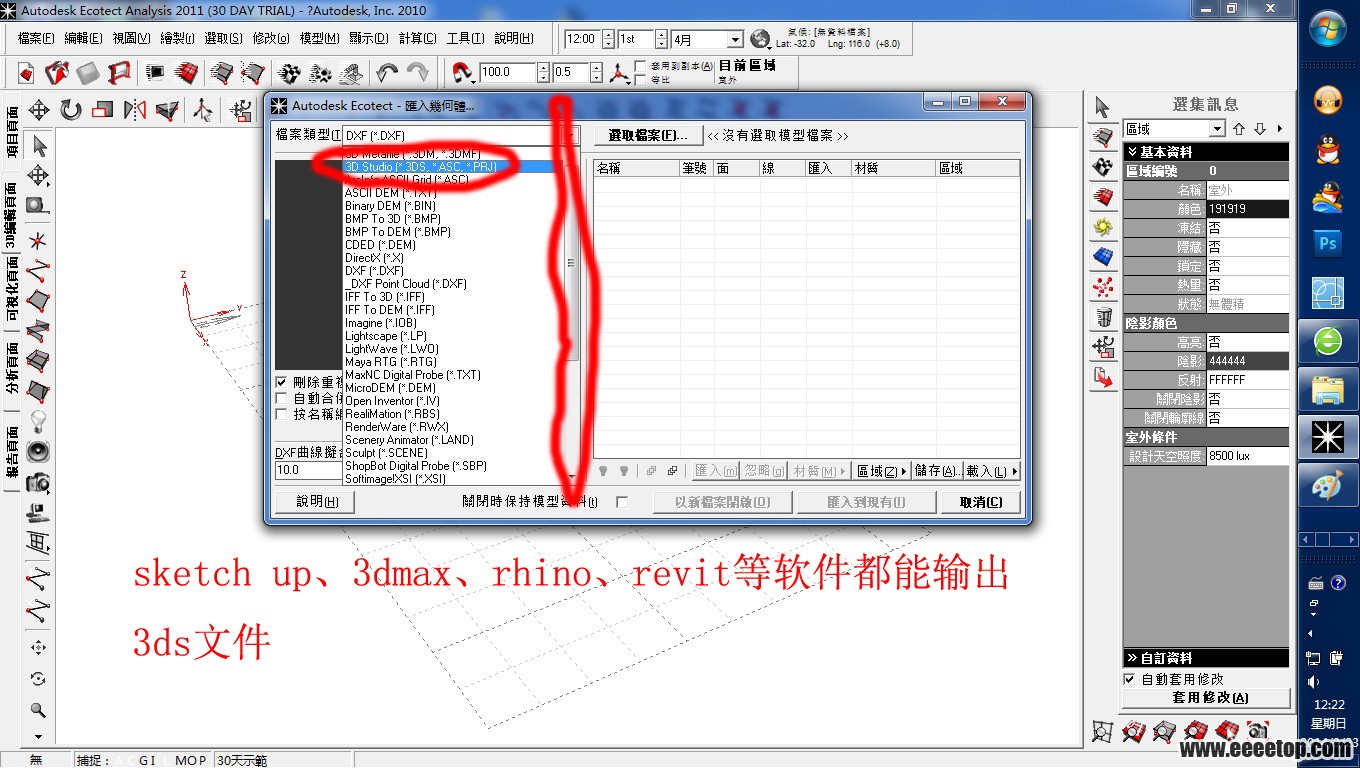Open the 計算(C) menu

pos(417,38)
